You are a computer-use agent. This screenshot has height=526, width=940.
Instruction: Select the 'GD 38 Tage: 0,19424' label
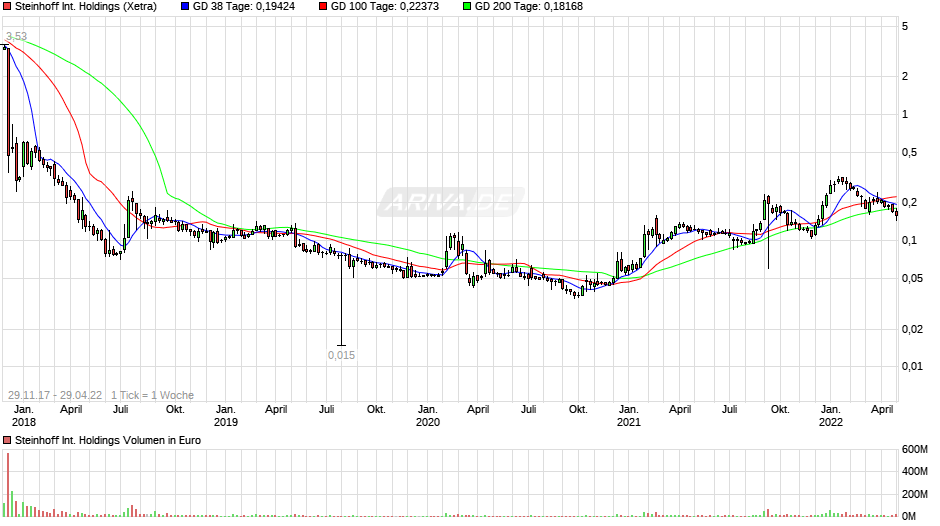(x=244, y=7)
